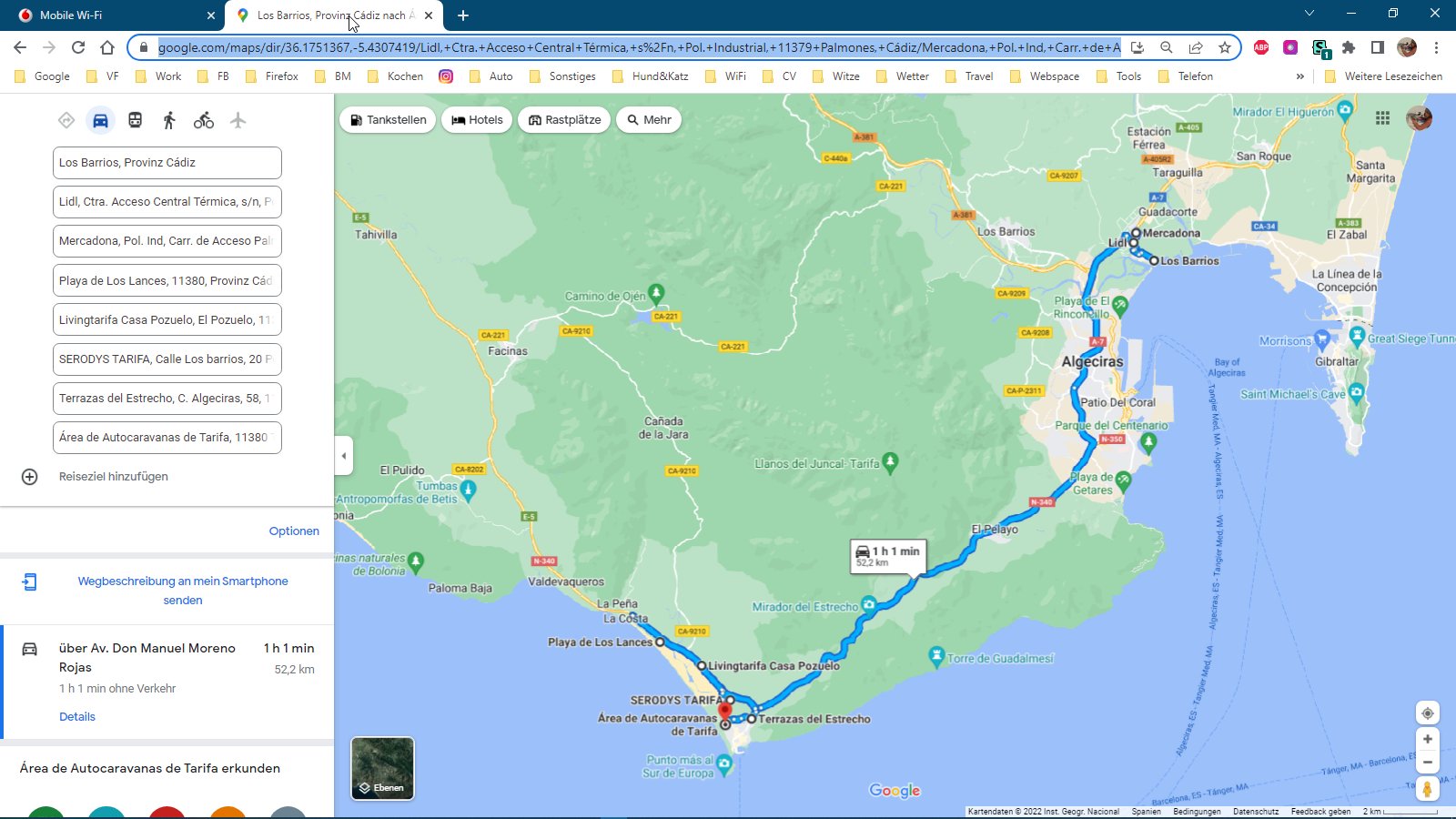
Task: Edit the Terrazas del Estrecho field
Action: tap(167, 399)
